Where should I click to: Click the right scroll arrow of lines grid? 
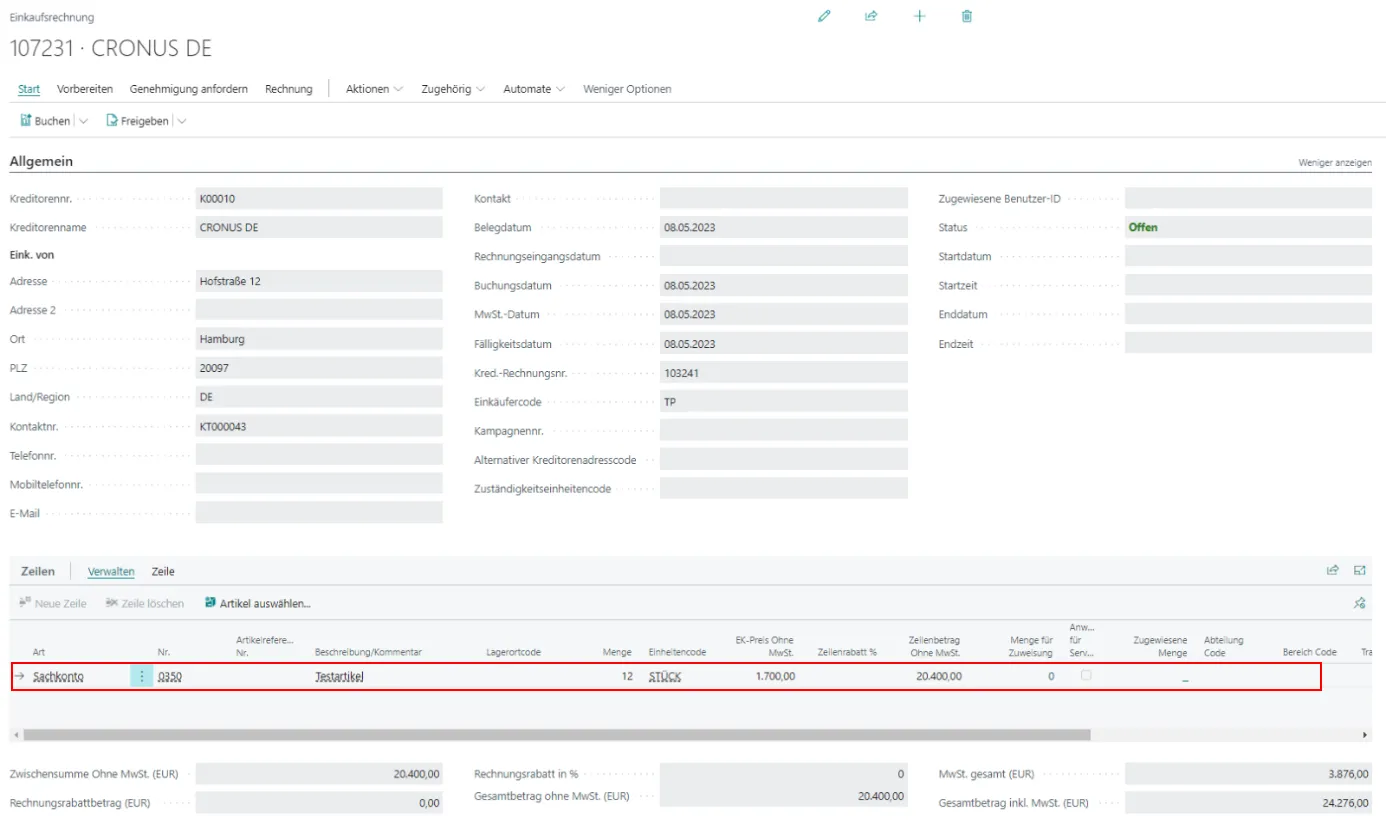point(1366,735)
